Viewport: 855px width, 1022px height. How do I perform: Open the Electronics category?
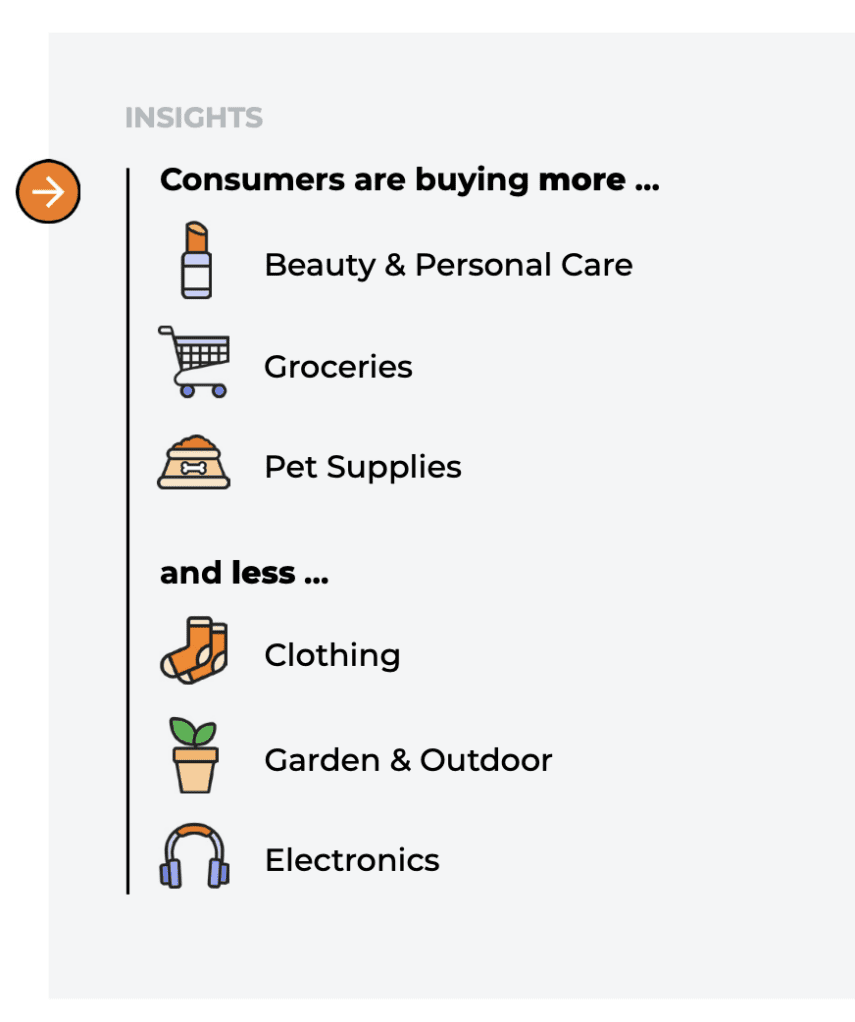(352, 860)
